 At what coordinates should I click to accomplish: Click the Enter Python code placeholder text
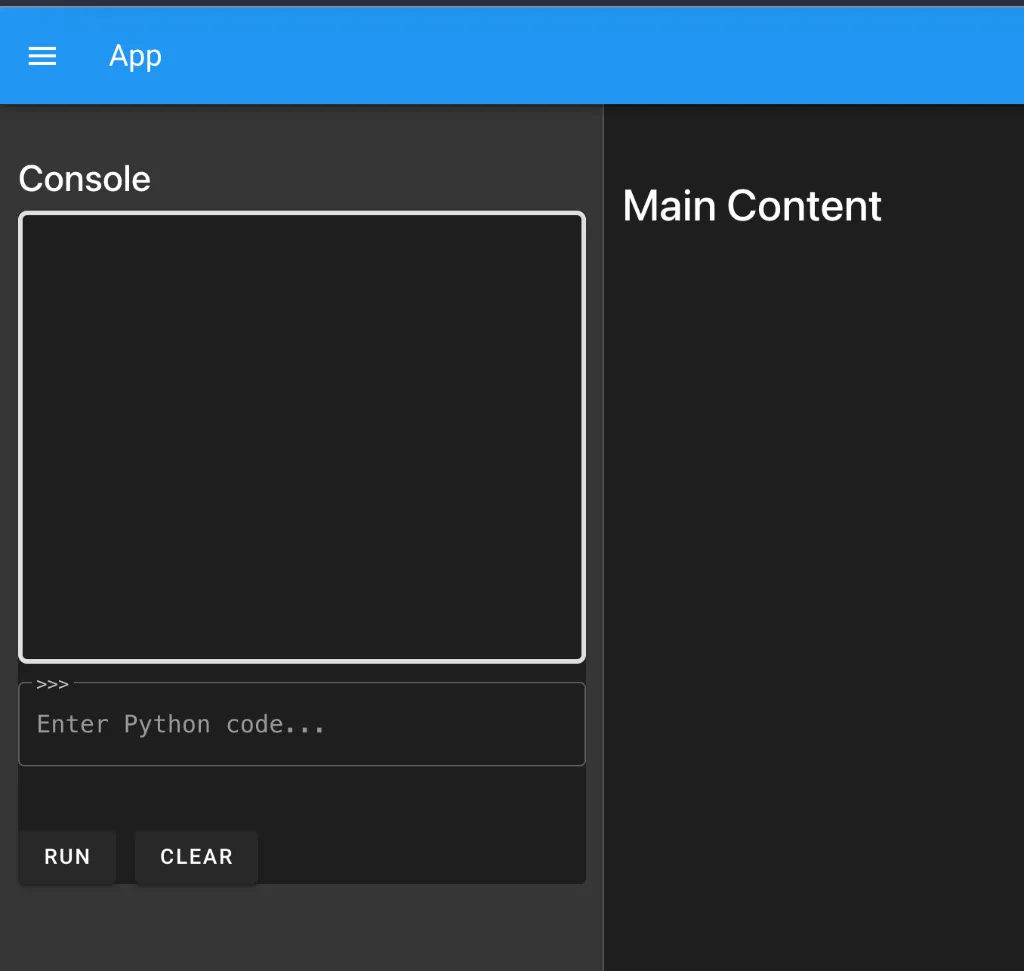(x=181, y=725)
